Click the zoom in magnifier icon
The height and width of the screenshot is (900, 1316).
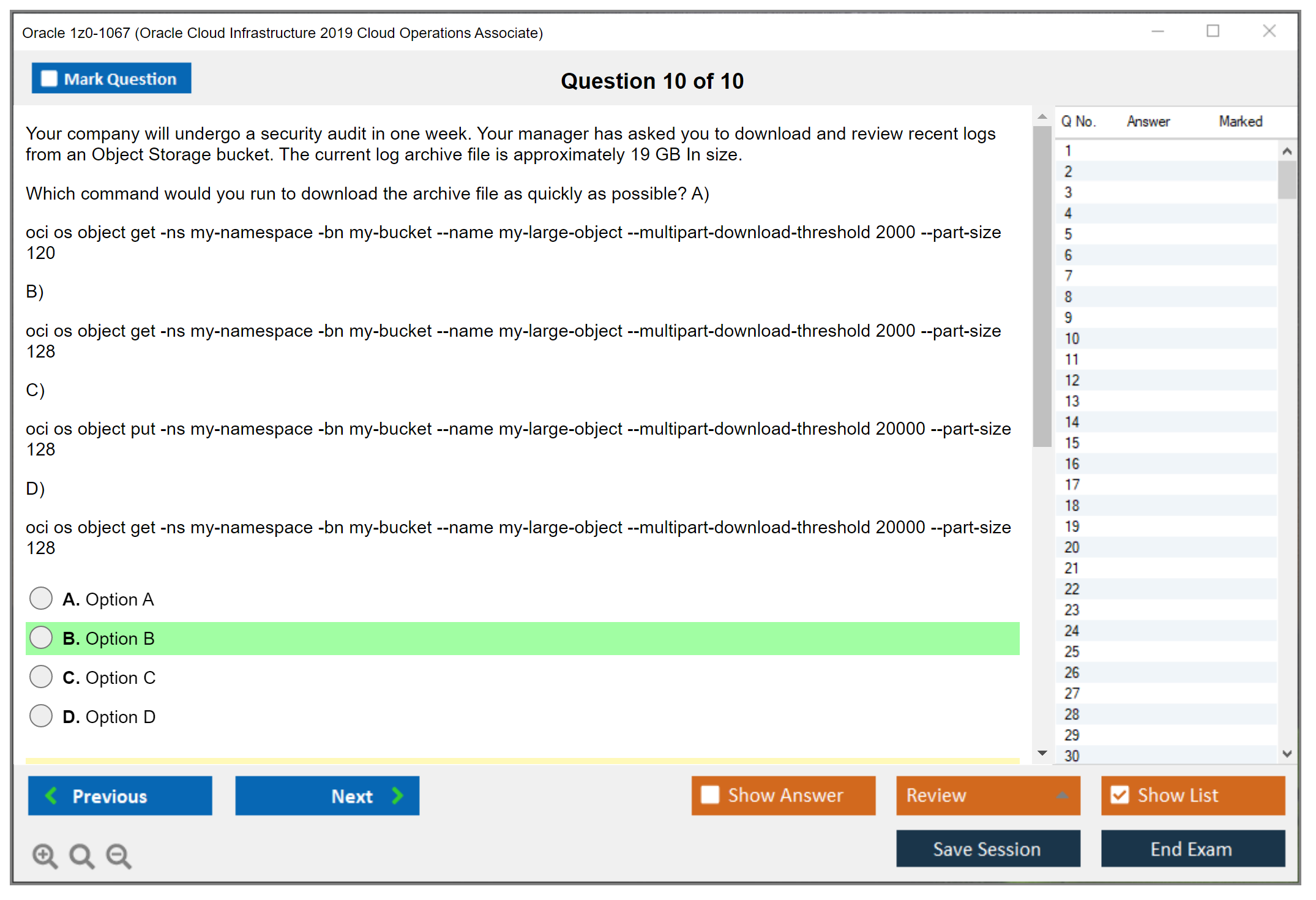click(44, 855)
